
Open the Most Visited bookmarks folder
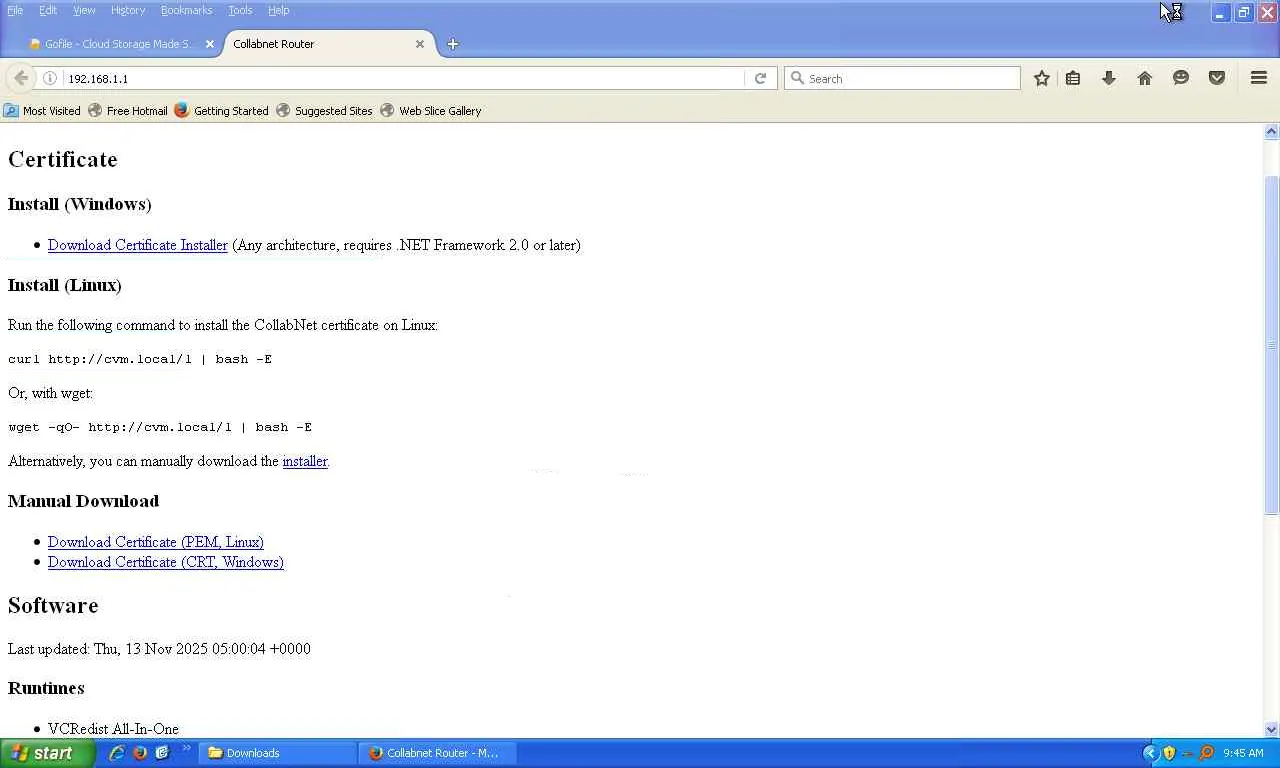42,111
